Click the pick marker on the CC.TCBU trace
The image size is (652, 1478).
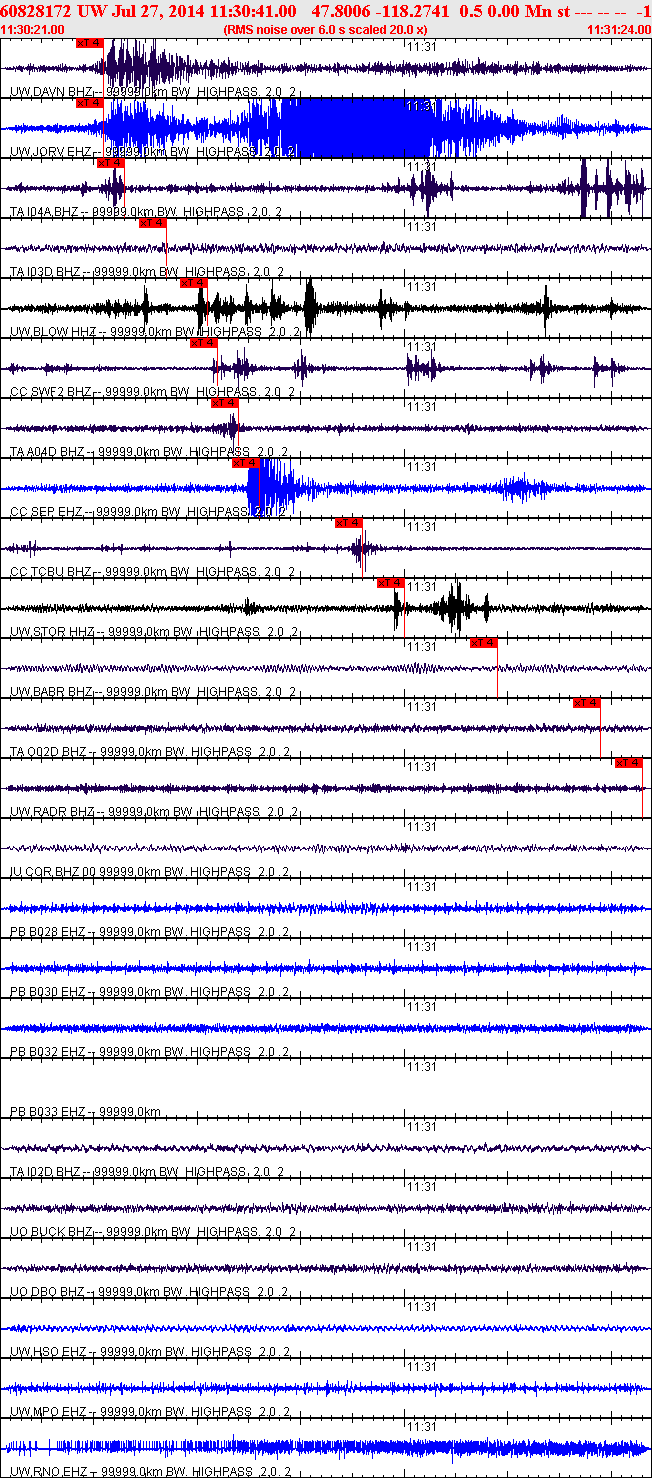348,523
